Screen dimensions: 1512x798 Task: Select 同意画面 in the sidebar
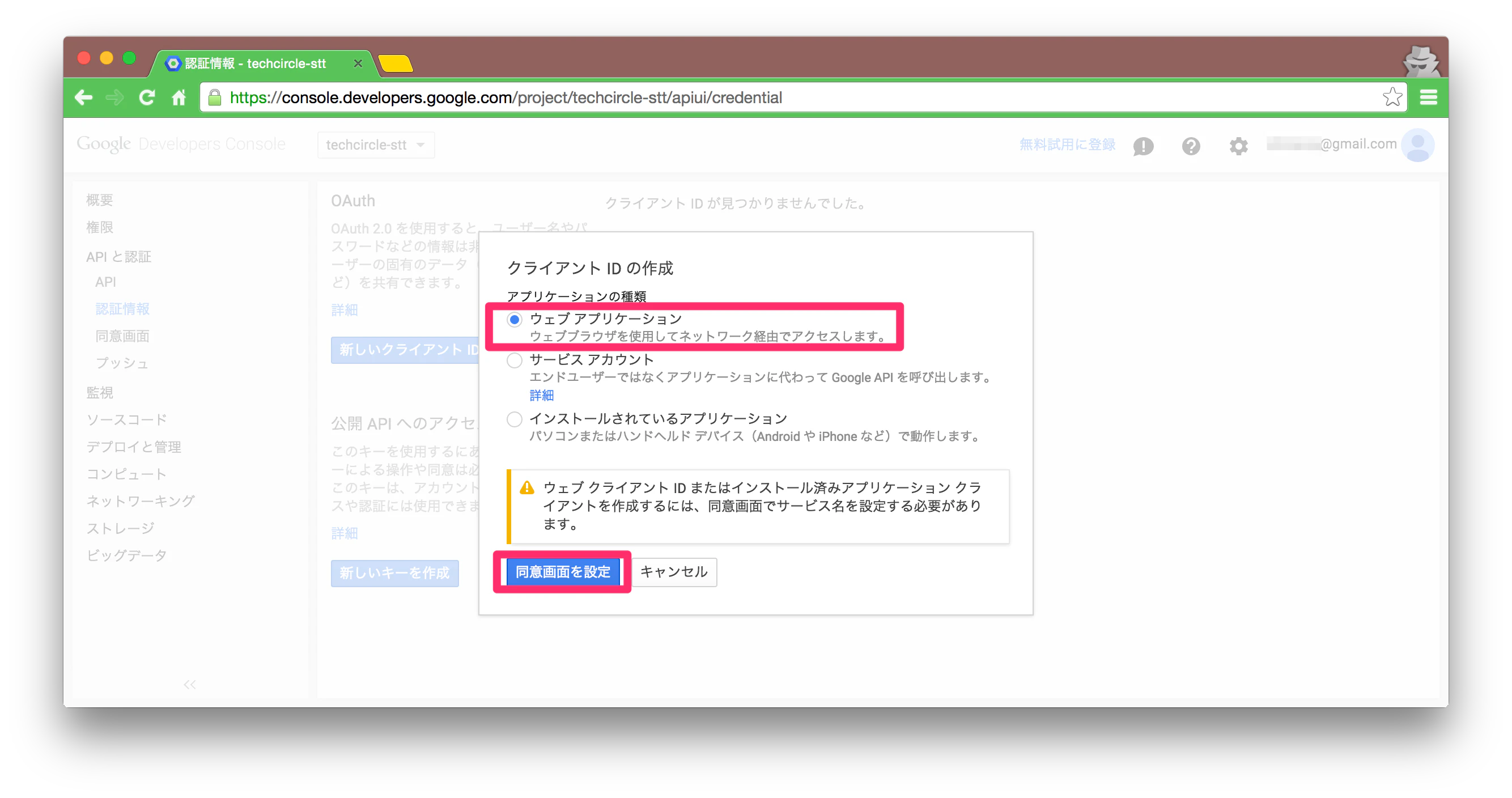click(122, 336)
